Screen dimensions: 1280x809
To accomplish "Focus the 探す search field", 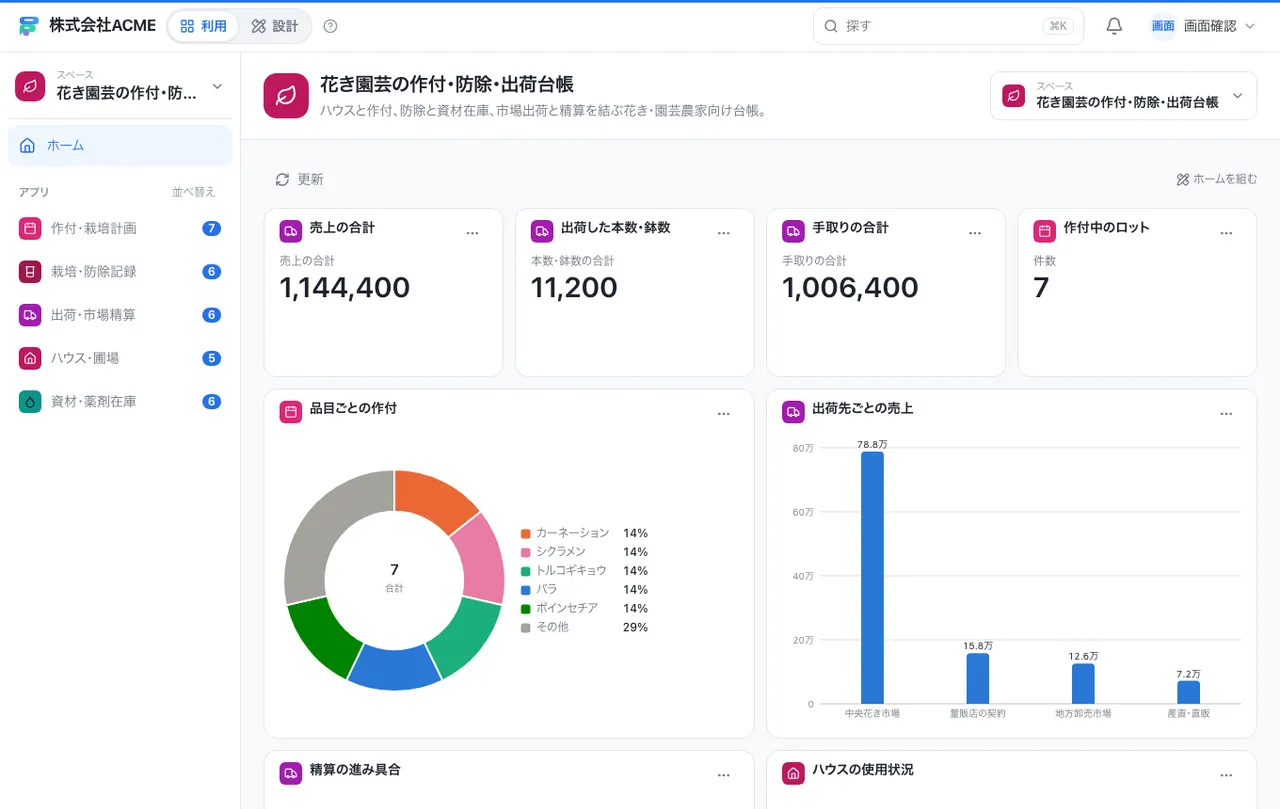I will (x=948, y=26).
